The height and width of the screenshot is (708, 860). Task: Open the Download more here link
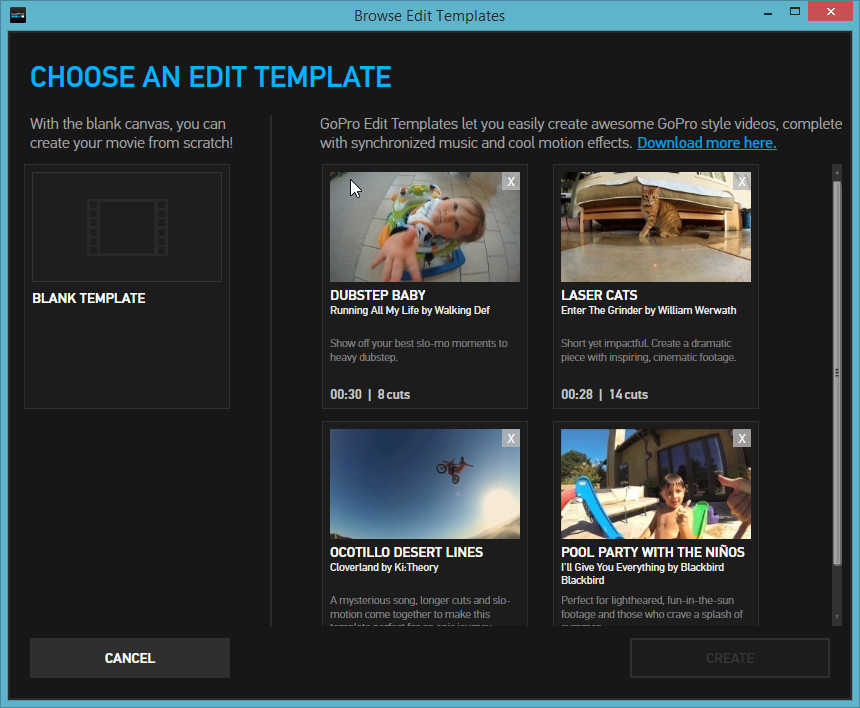coord(706,143)
